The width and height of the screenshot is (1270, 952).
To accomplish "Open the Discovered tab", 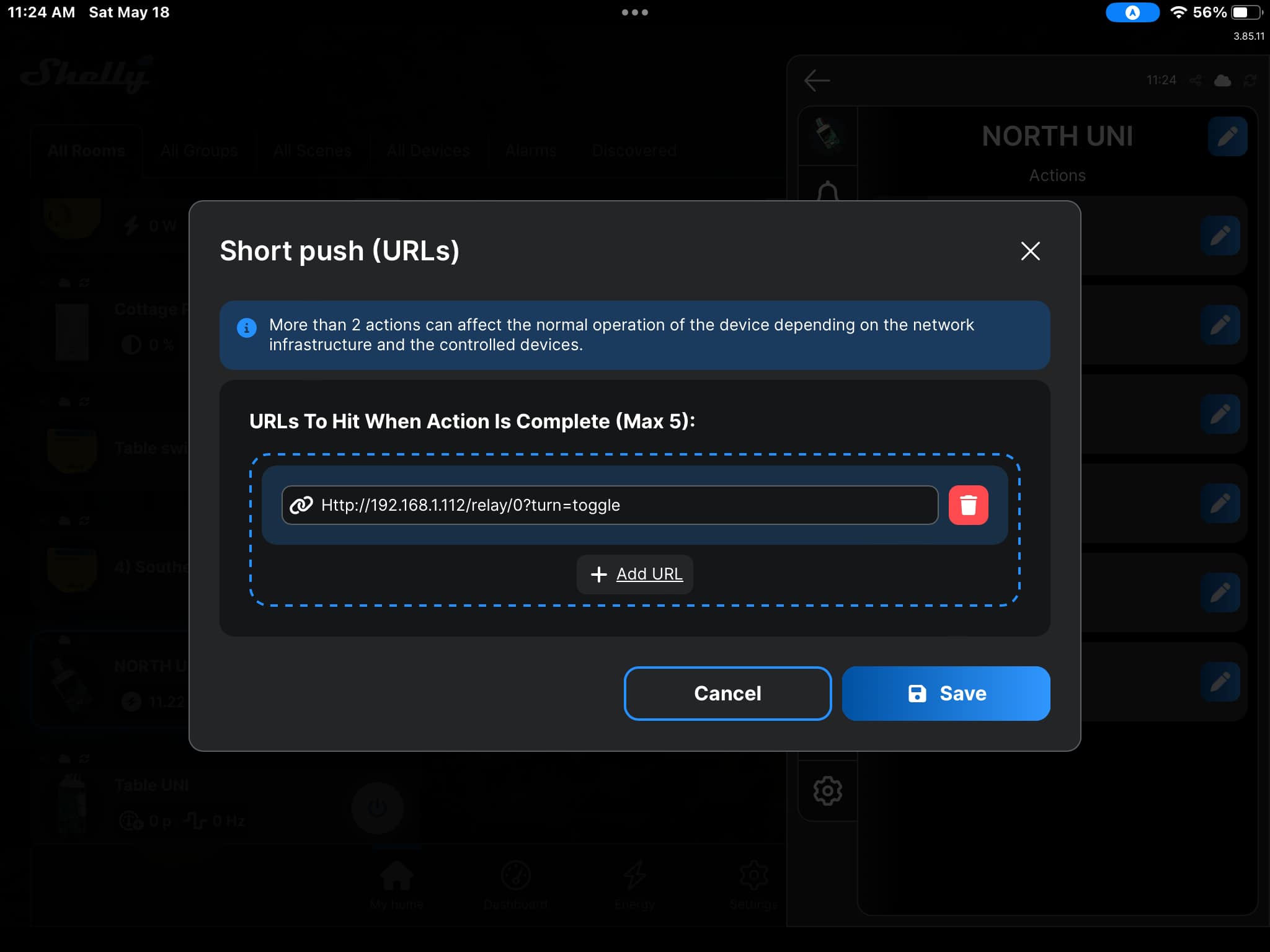I will (634, 151).
